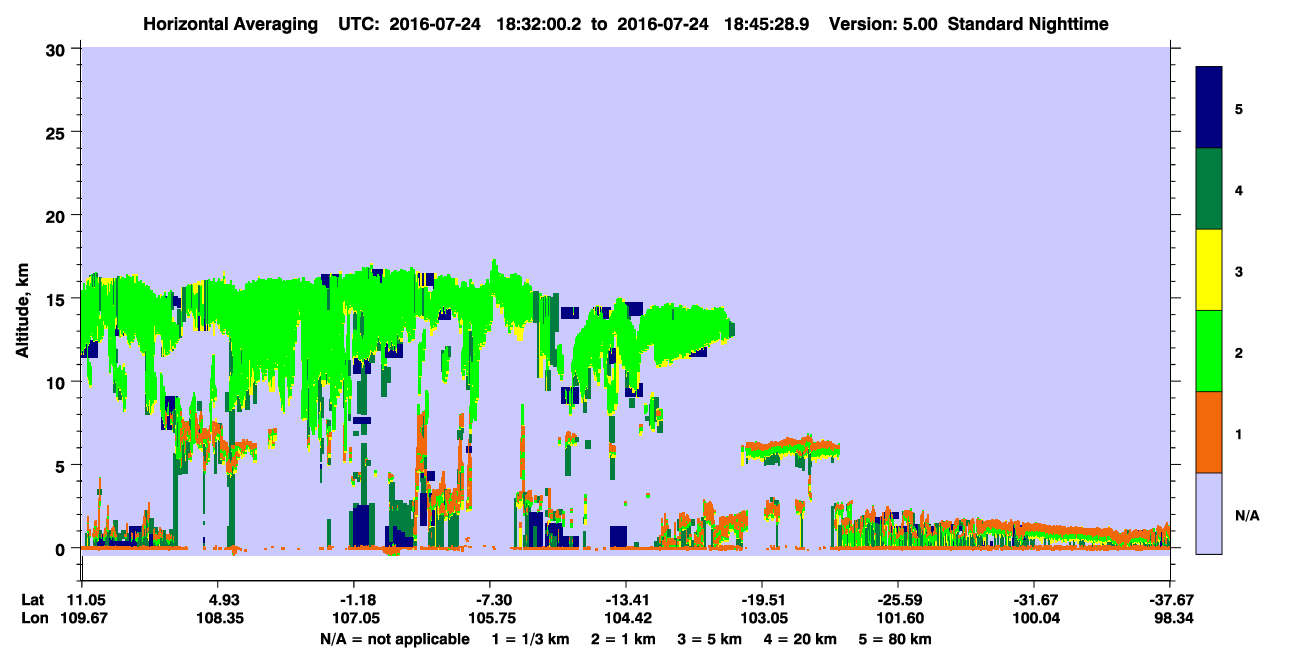Screen dimensions: 1300x667
Task: Click the yellow colorbar segment labeled 3
Action: click(x=1209, y=270)
